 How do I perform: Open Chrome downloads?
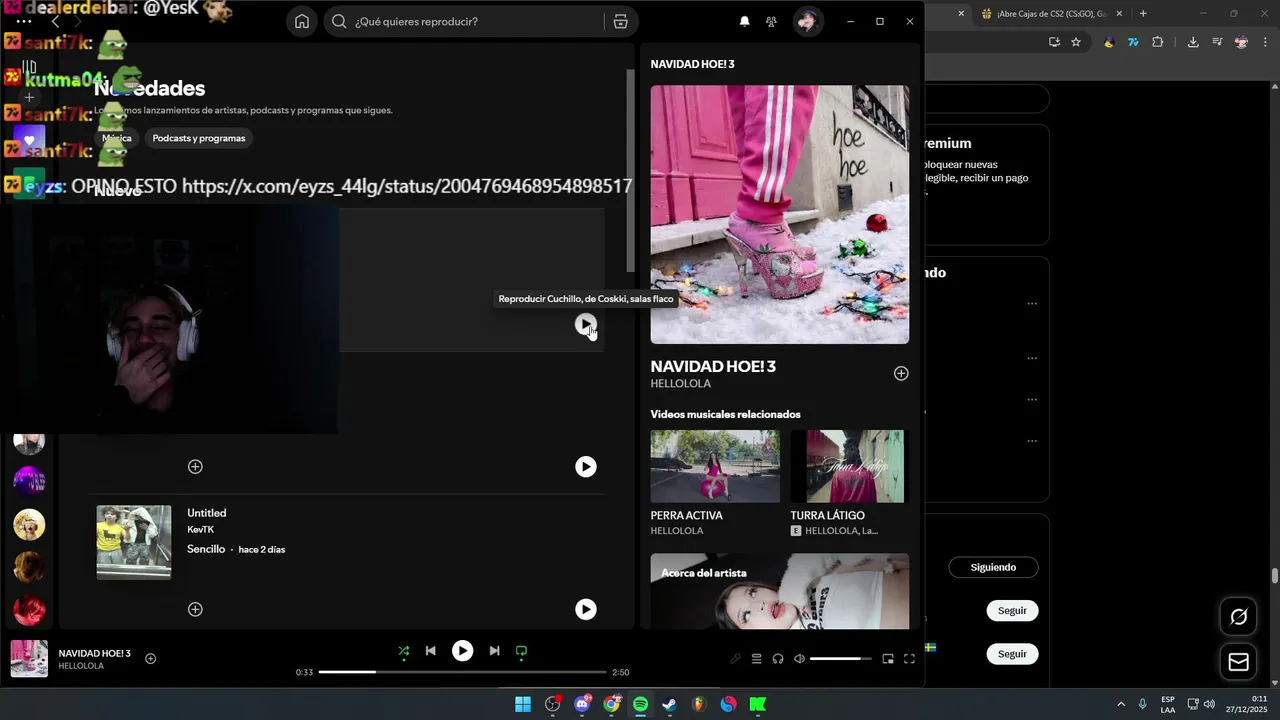tap(1193, 42)
